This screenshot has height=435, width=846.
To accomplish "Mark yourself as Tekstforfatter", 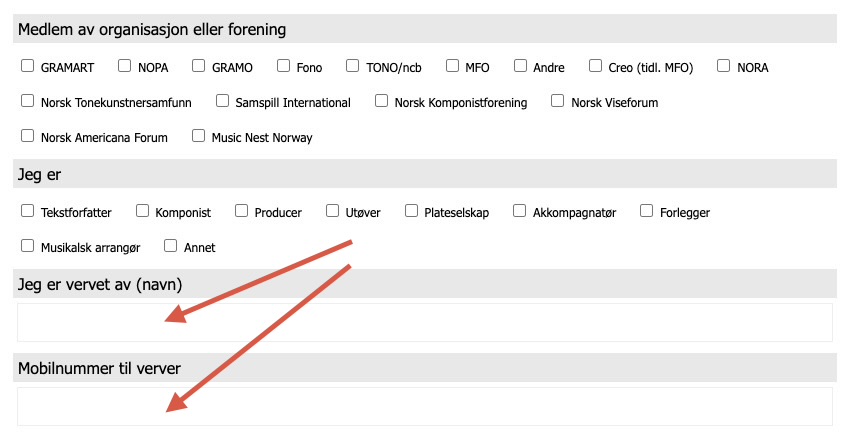I will click(x=28, y=211).
